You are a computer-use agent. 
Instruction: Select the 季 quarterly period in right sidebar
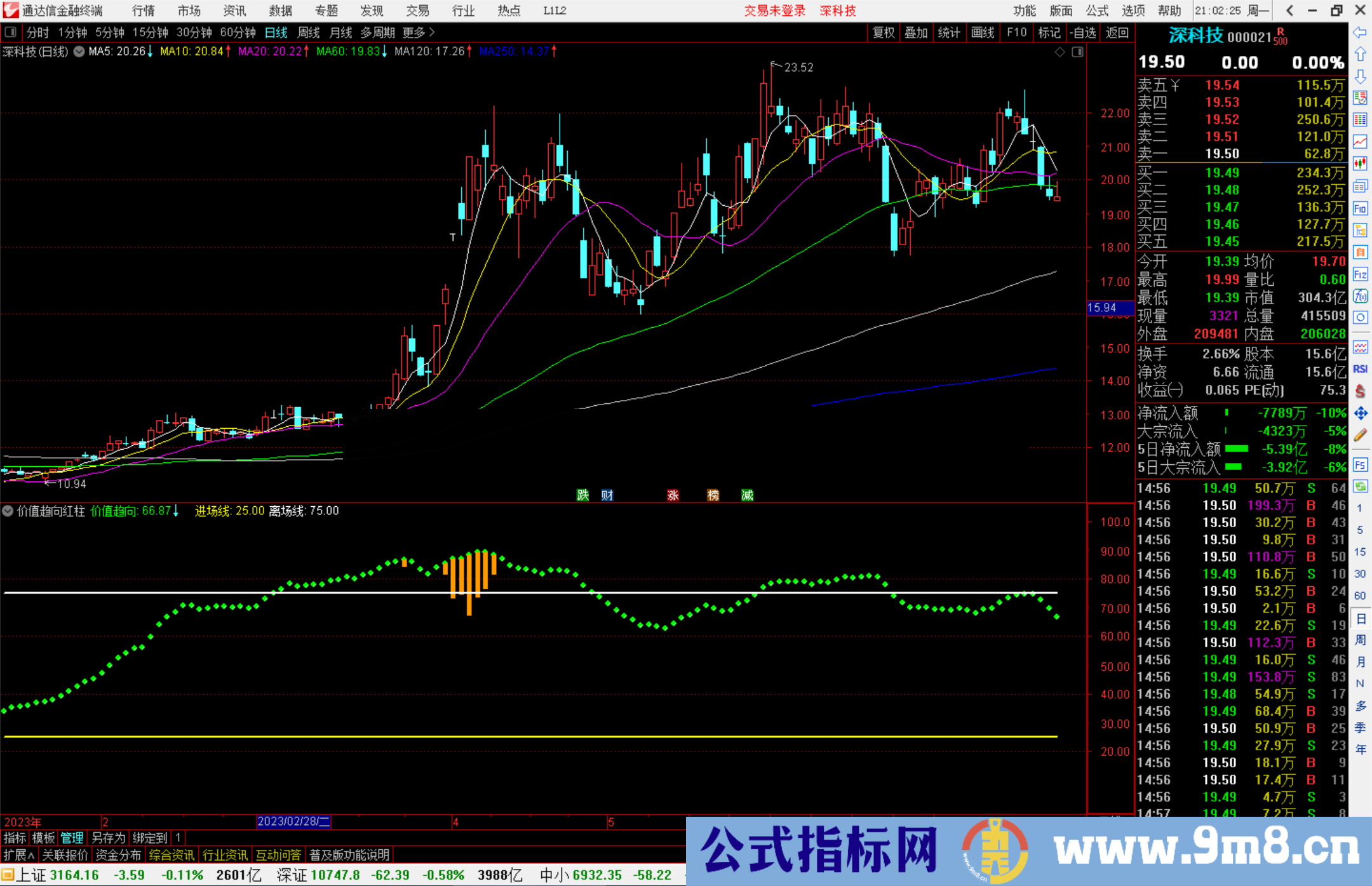[x=1360, y=728]
